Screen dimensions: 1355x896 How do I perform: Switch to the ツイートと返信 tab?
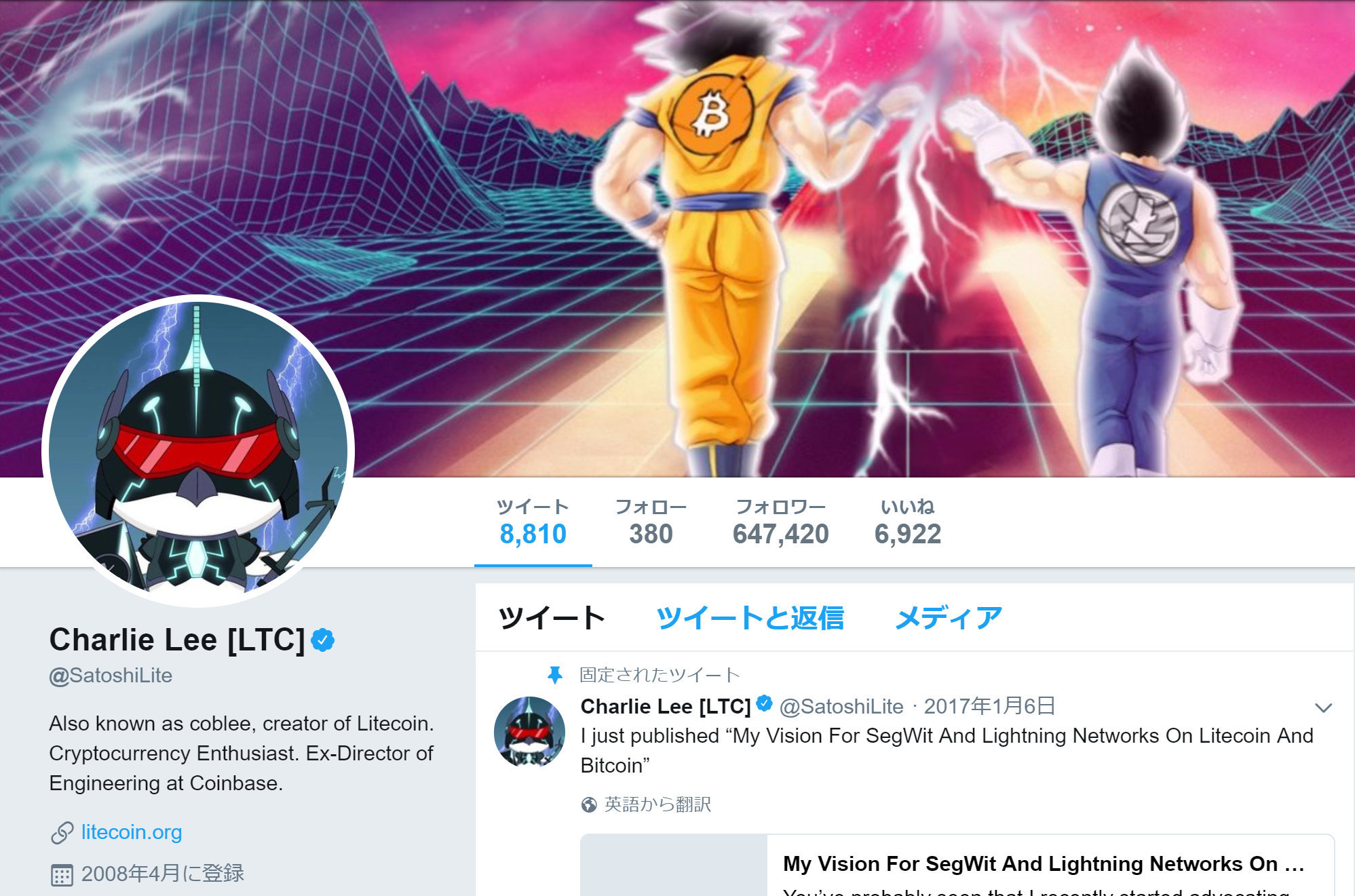click(x=750, y=618)
